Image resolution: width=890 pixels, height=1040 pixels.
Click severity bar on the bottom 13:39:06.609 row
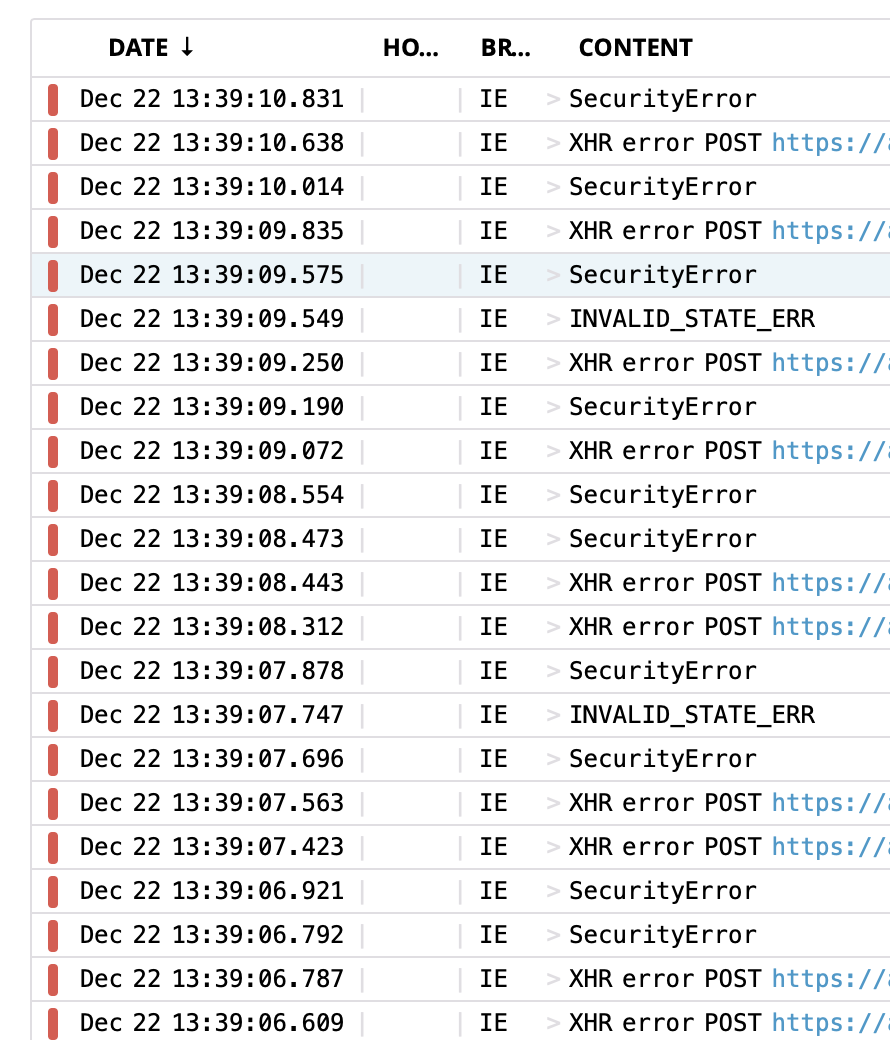point(52,1022)
